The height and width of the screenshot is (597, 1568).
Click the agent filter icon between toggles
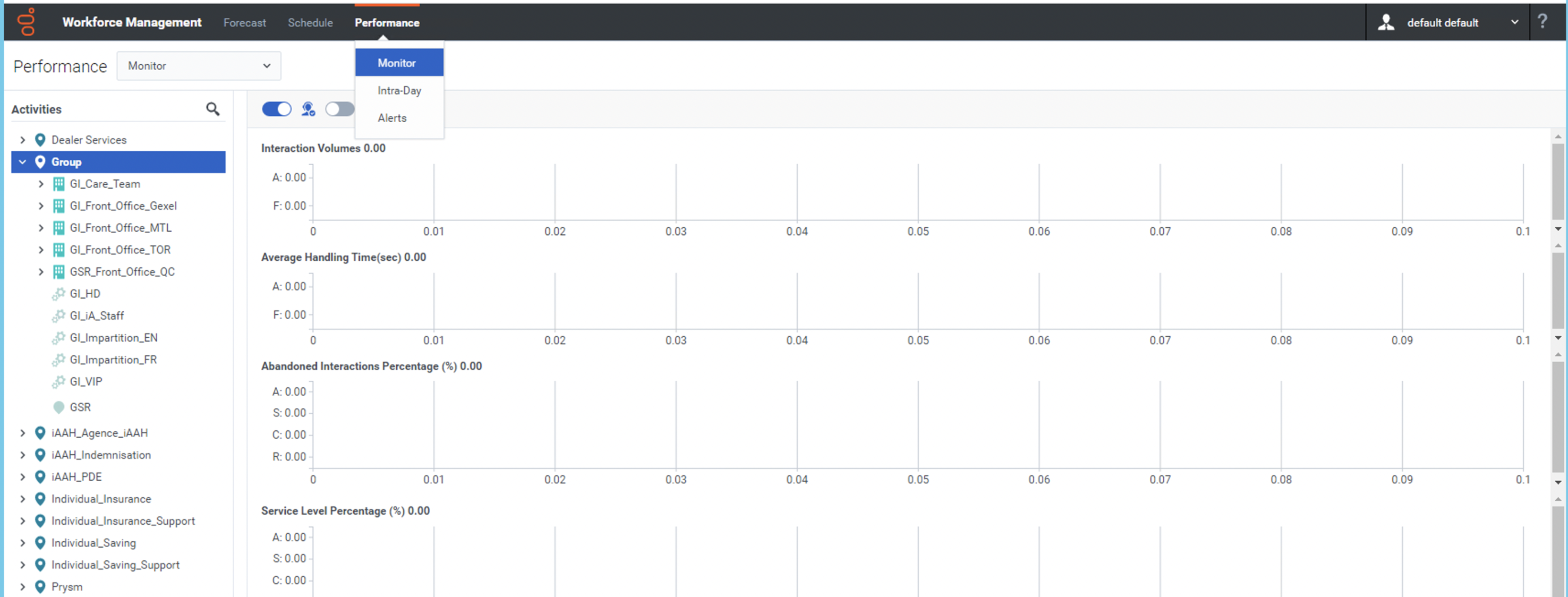click(x=308, y=109)
